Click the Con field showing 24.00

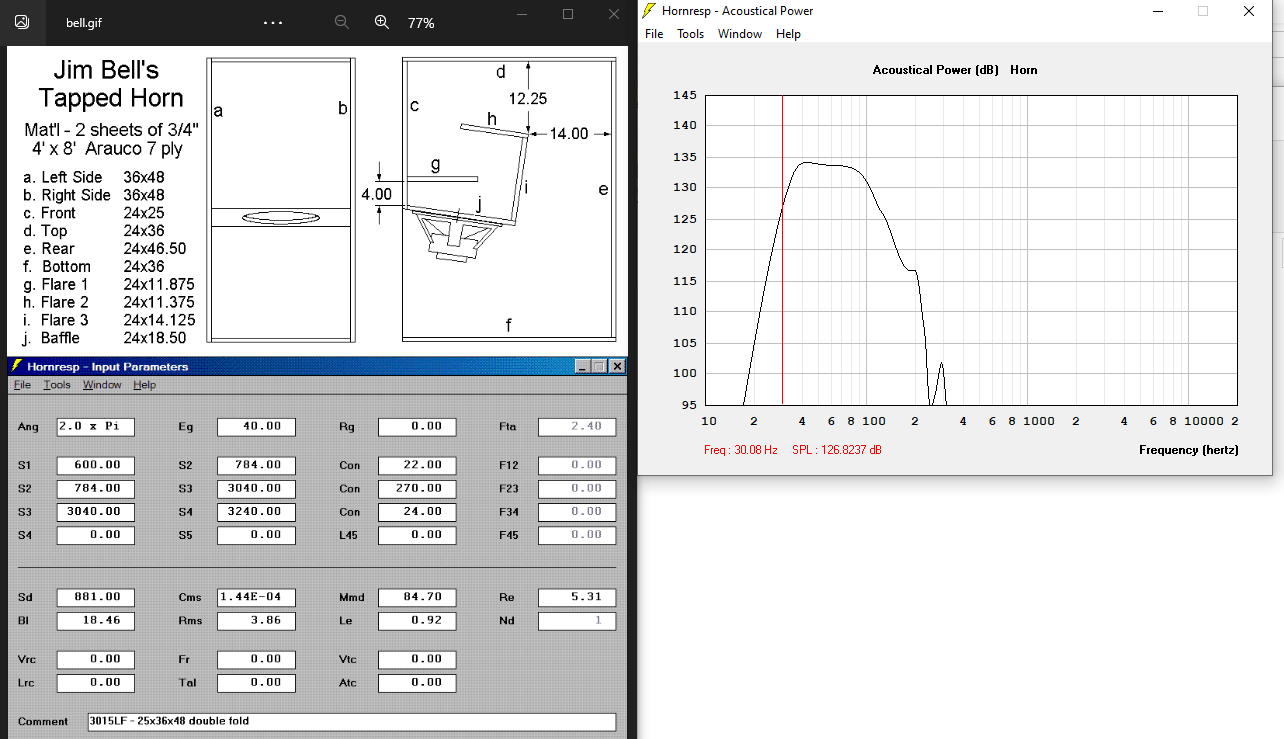tap(417, 512)
